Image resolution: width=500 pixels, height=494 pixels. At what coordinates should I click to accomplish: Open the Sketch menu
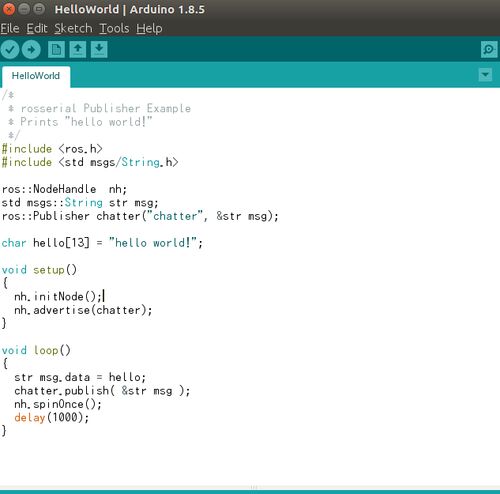click(x=73, y=28)
